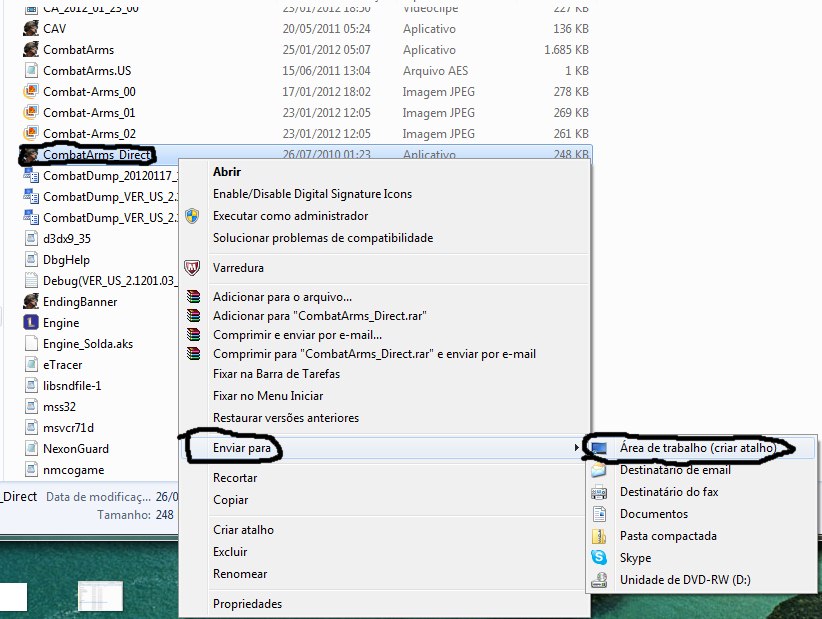Viewport: 822px width, 619px height.
Task: Click the Combat-Arms_02 JPEG icon
Action: 31,133
